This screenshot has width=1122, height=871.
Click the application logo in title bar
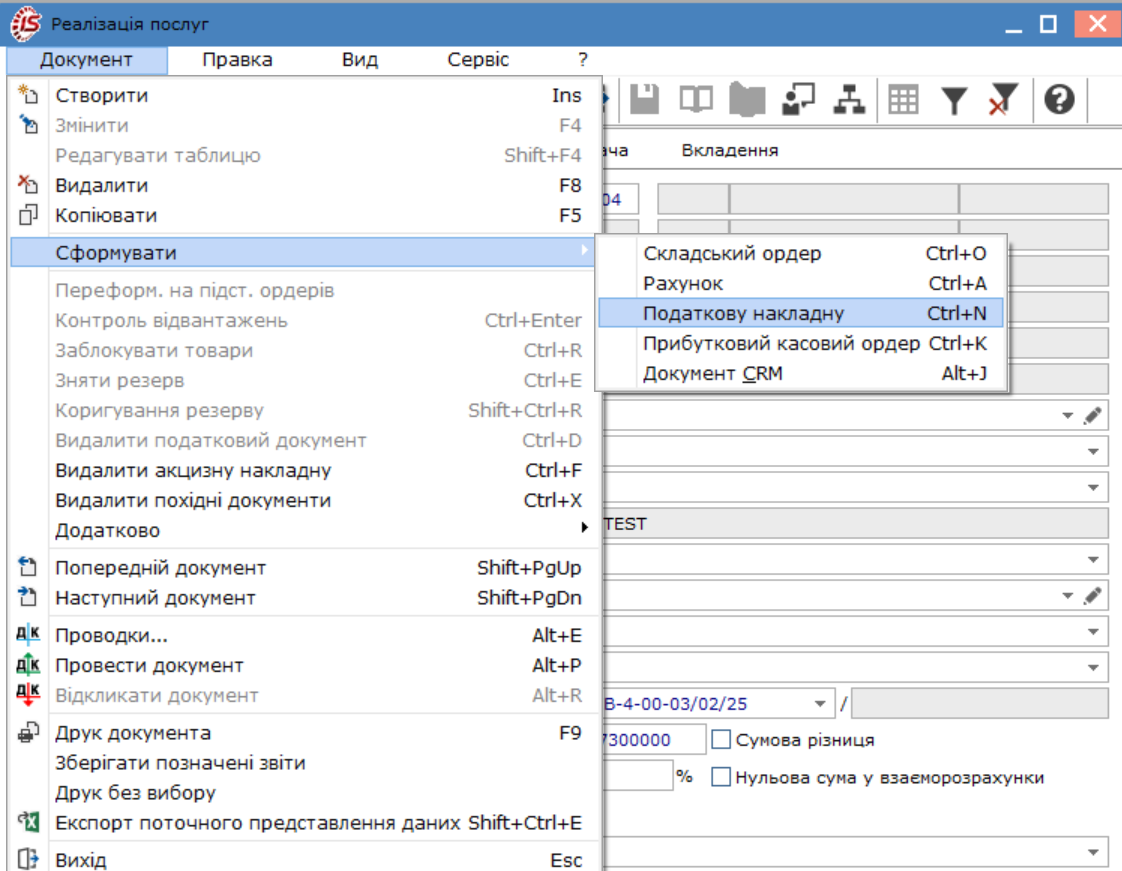click(x=26, y=24)
